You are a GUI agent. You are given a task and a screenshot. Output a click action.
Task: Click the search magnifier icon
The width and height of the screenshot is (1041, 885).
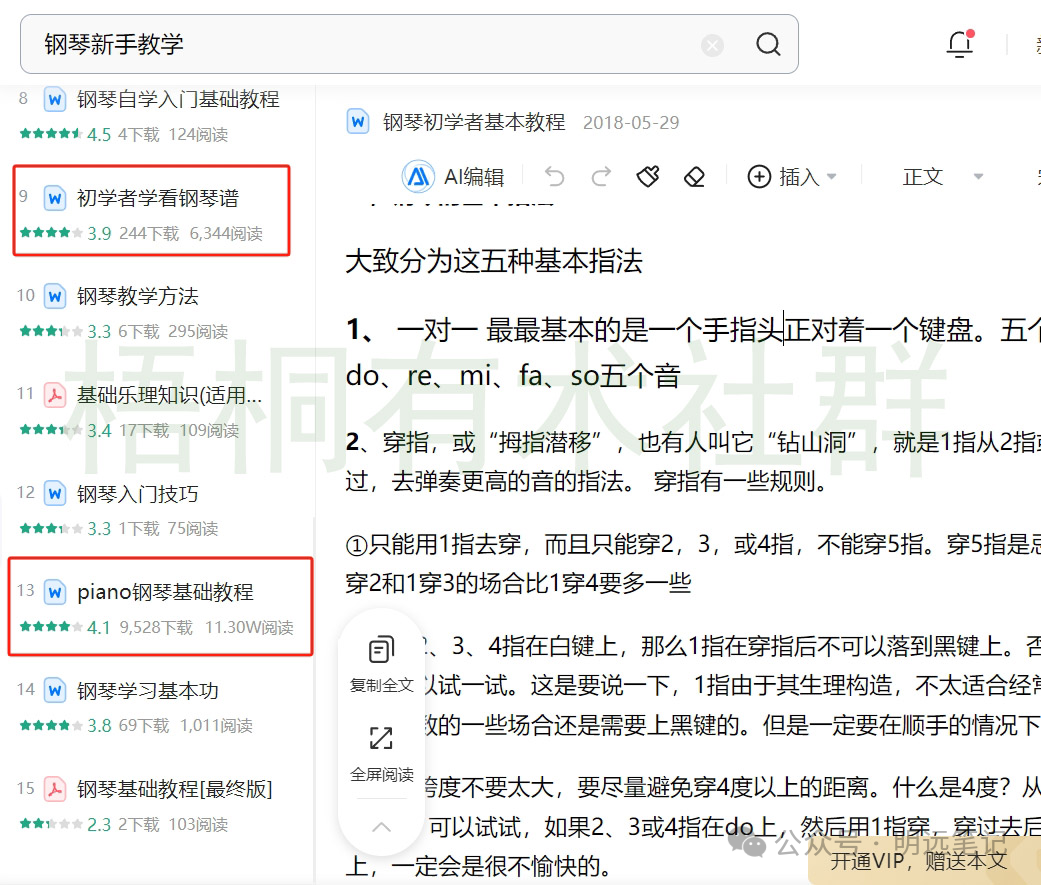[767, 45]
